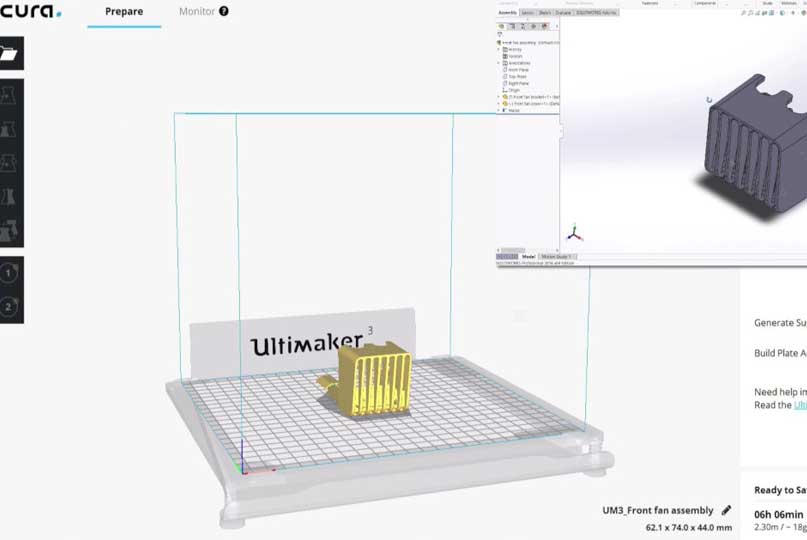The width and height of the screenshot is (807, 540).
Task: Open the Layout tab in SolidWorks
Action: 528,12
